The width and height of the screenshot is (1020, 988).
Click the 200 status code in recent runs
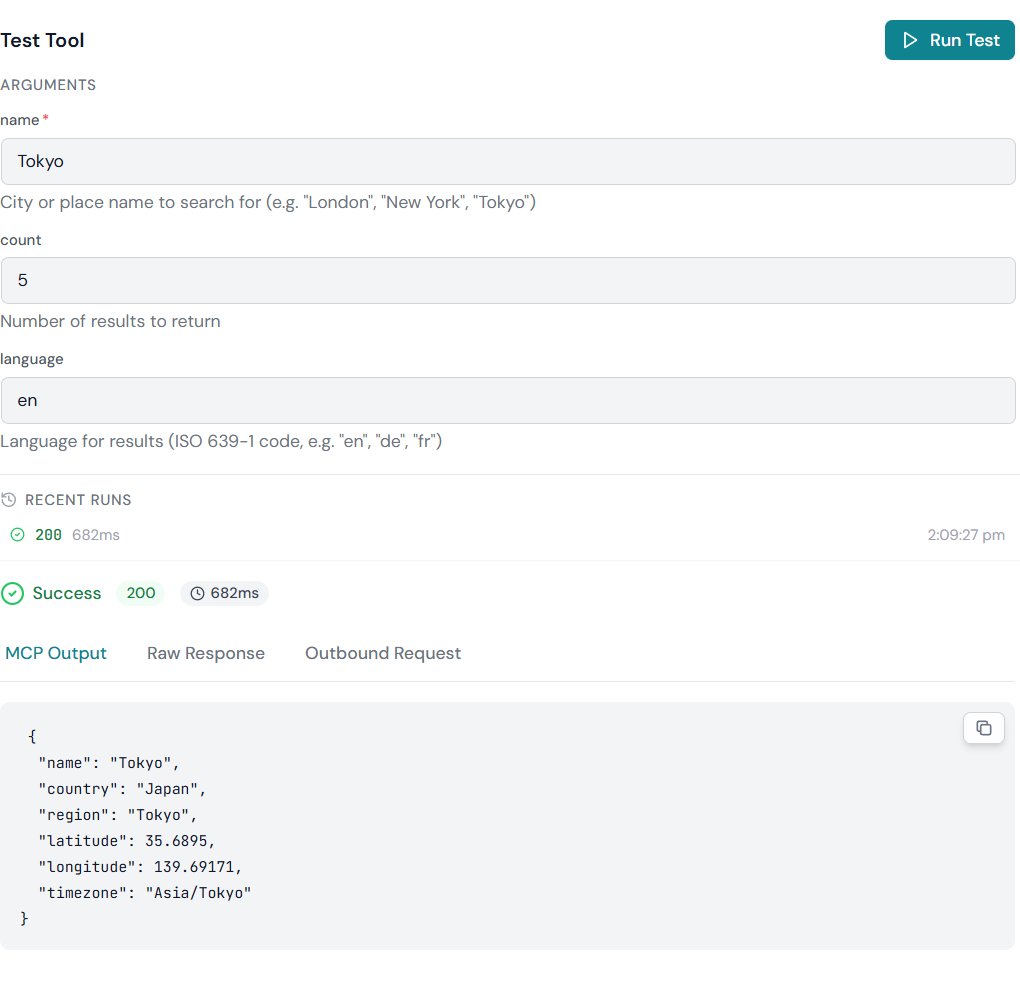(48, 535)
